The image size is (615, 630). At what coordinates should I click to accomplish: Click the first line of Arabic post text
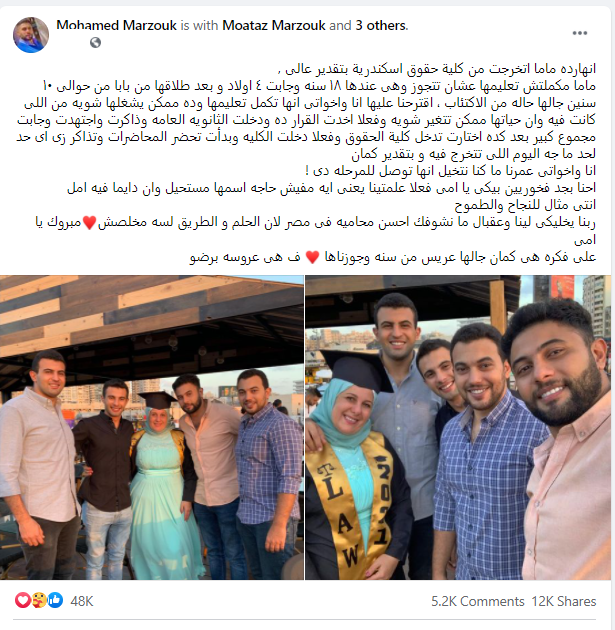click(437, 69)
